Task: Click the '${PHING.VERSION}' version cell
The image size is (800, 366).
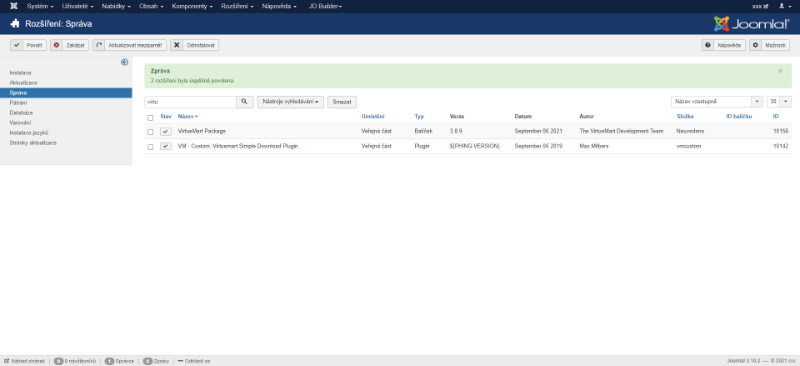Action: [x=474, y=146]
